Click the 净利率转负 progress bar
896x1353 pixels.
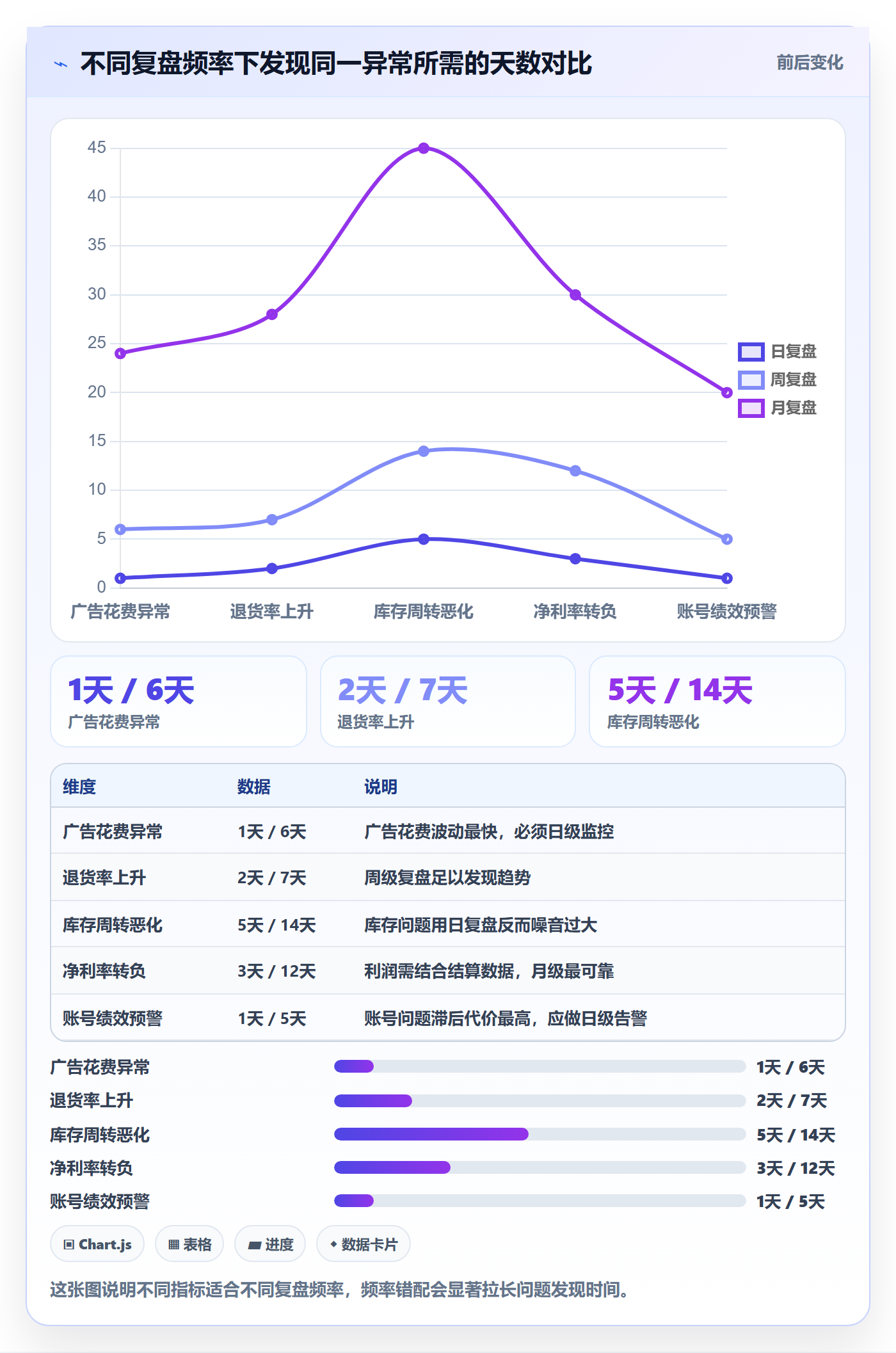tap(540, 1167)
